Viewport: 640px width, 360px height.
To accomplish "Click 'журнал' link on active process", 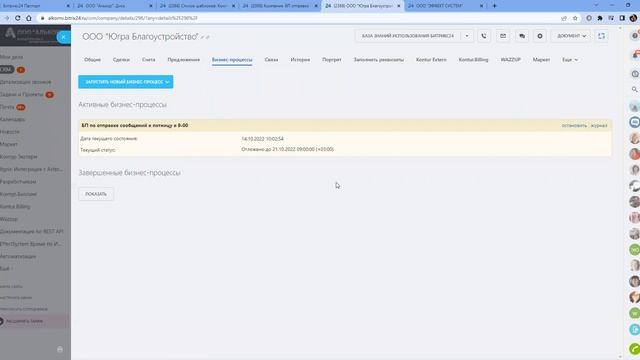I will (599, 126).
